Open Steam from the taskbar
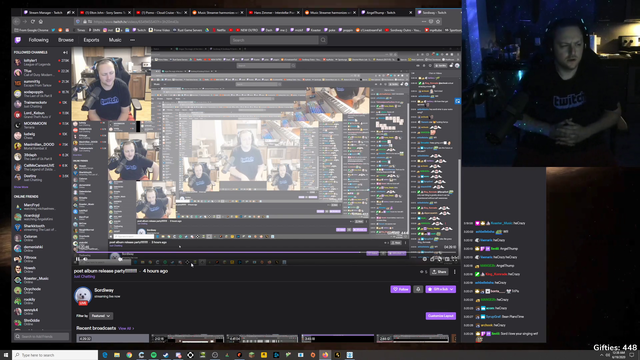This screenshot has height=360, width=640. [x=166, y=355]
